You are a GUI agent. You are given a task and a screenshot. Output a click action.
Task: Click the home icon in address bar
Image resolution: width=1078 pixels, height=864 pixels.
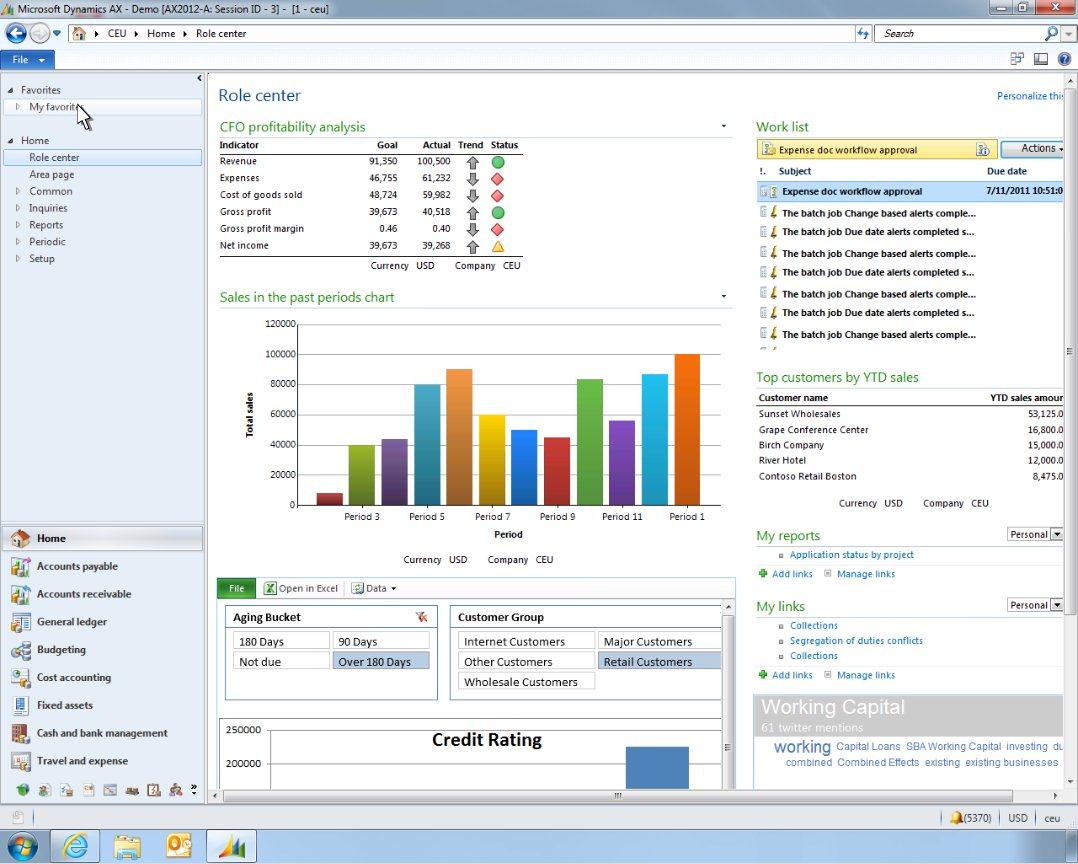(79, 33)
